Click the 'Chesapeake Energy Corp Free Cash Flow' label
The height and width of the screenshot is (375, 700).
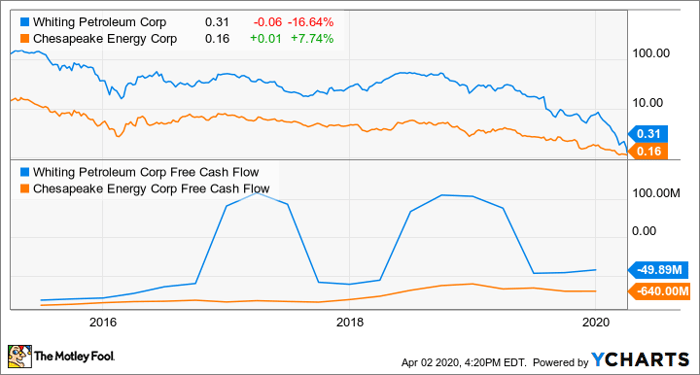[152, 188]
